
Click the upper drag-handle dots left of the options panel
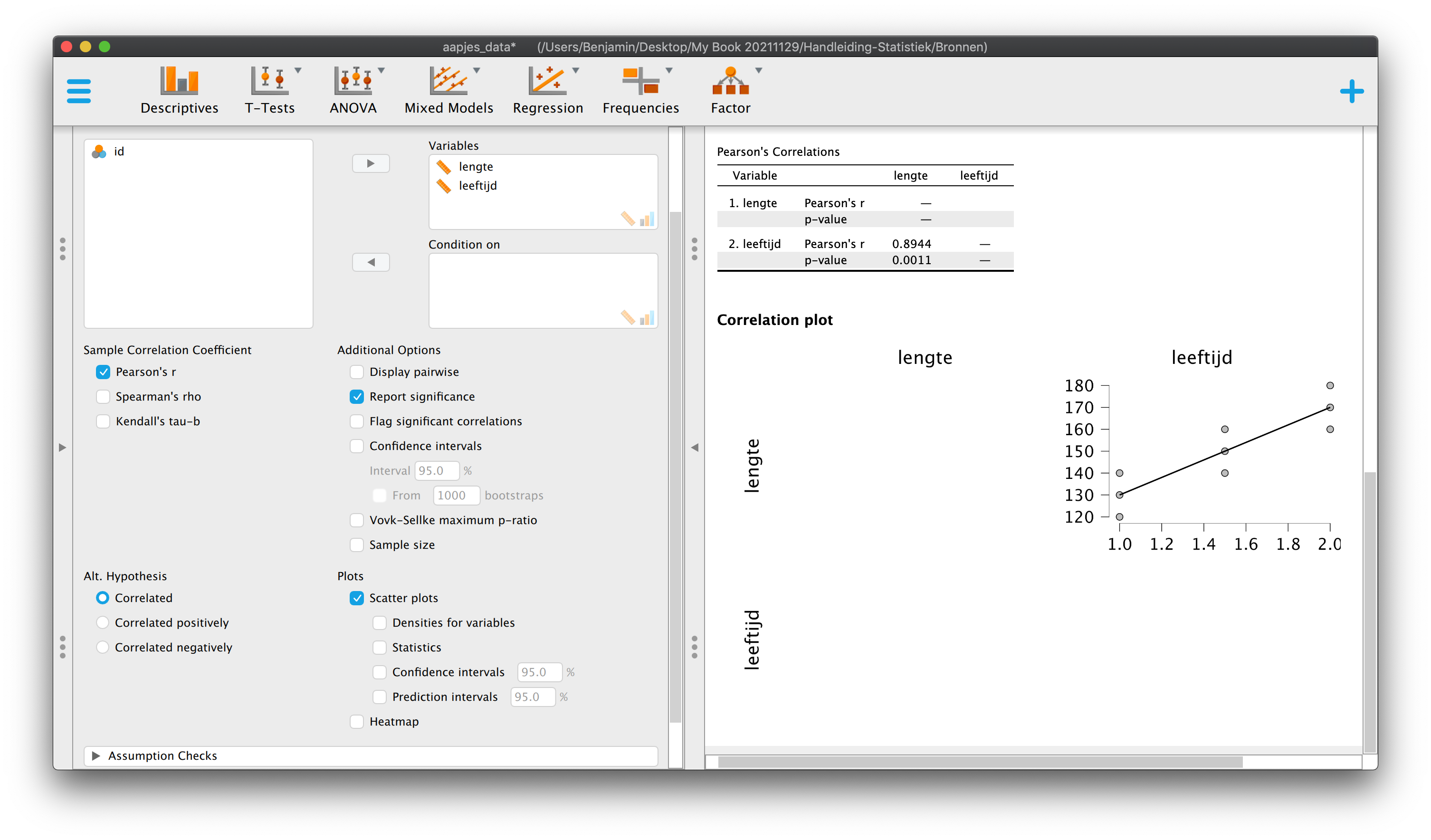[62, 249]
